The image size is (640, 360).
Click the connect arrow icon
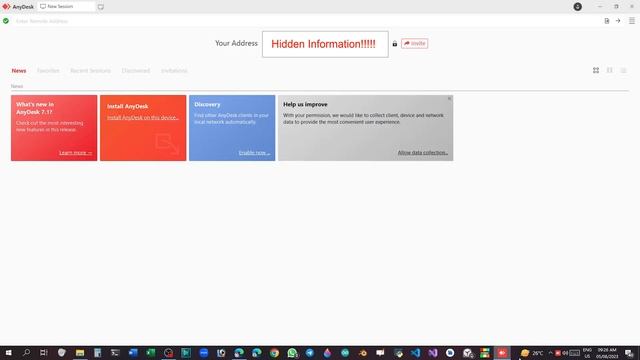[x=618, y=21]
